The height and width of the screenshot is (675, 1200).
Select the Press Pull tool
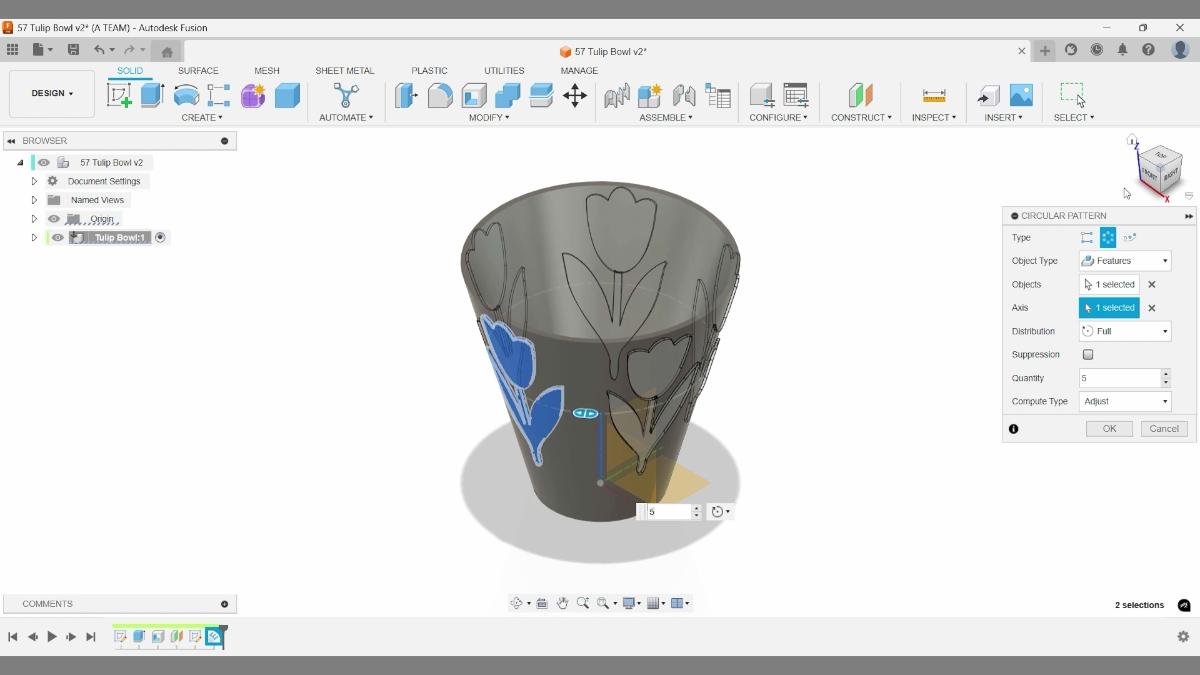coord(406,95)
